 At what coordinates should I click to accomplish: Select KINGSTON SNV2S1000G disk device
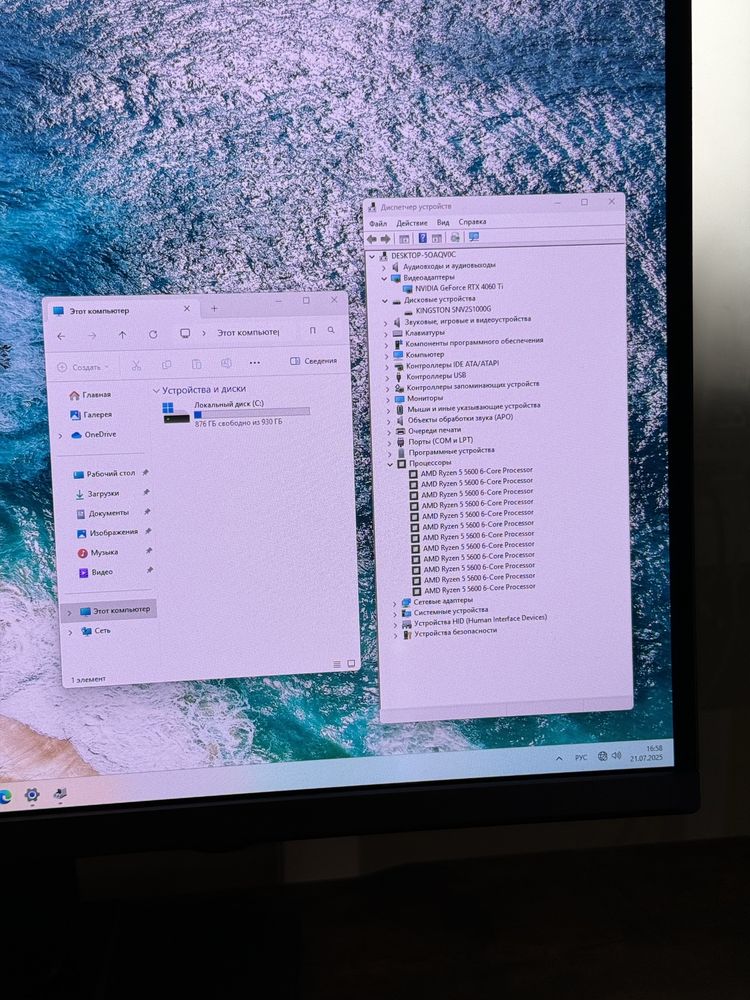point(453,309)
